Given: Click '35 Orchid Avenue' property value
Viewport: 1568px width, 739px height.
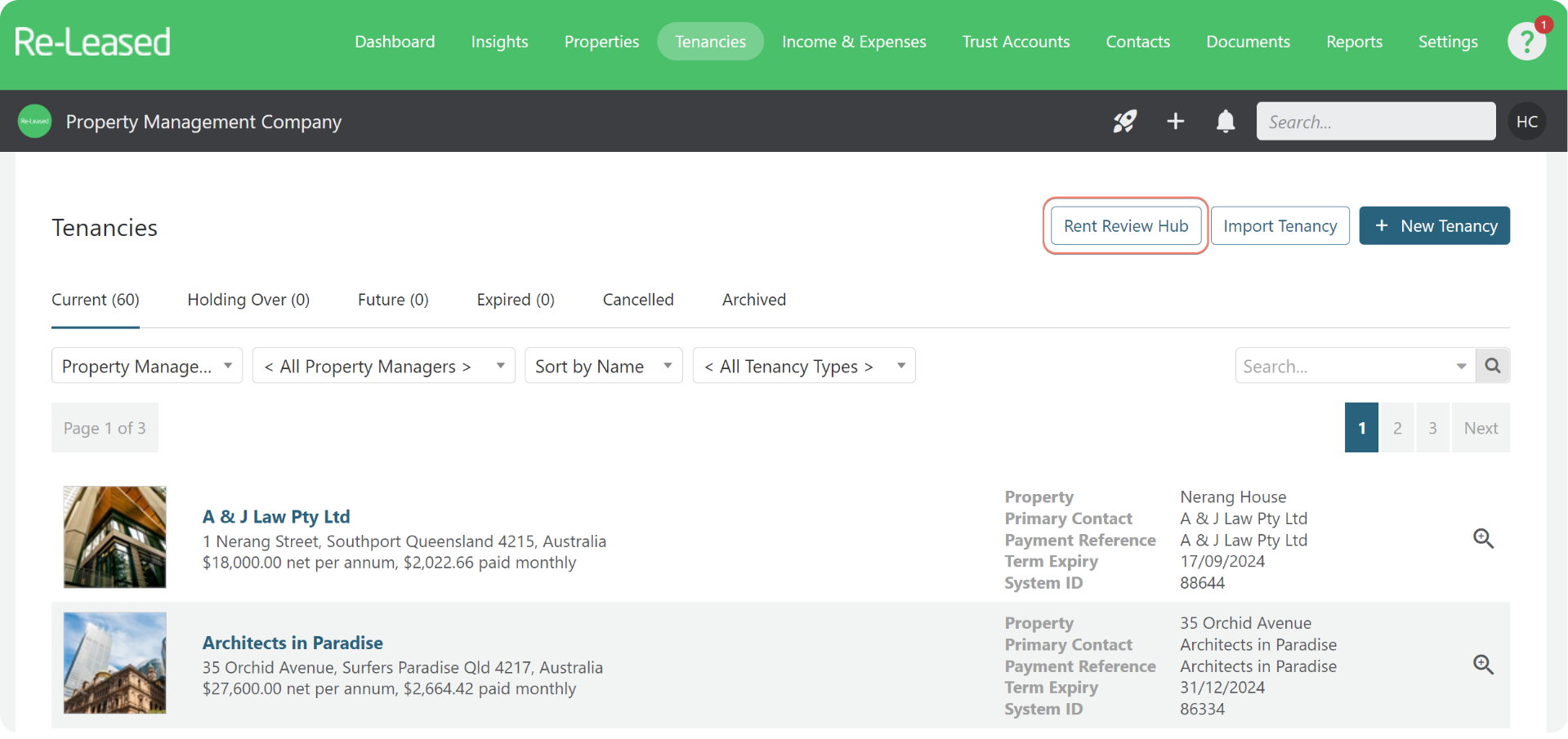Looking at the screenshot, I should 1245,623.
